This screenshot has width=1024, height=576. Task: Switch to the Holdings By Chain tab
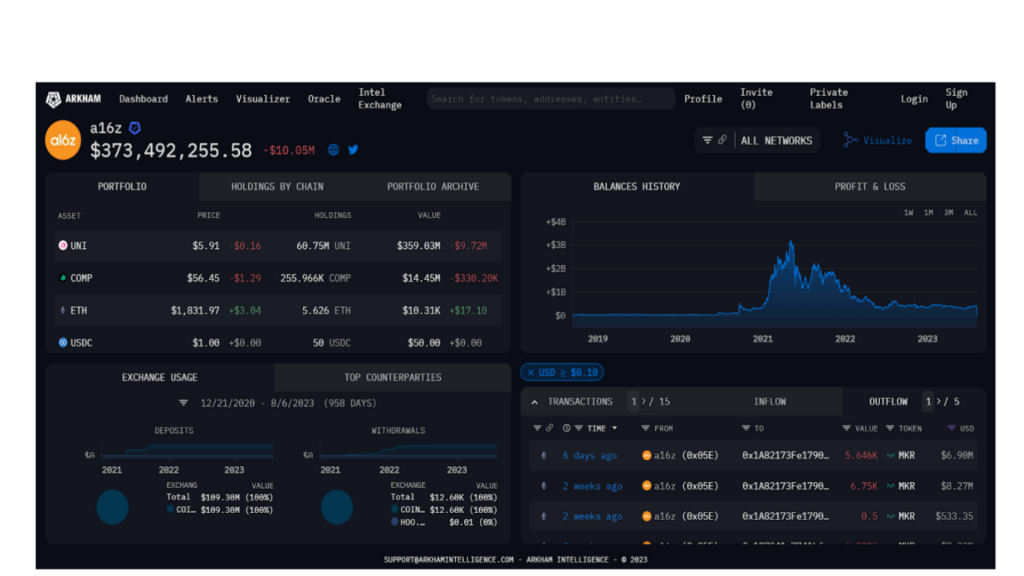coord(277,187)
